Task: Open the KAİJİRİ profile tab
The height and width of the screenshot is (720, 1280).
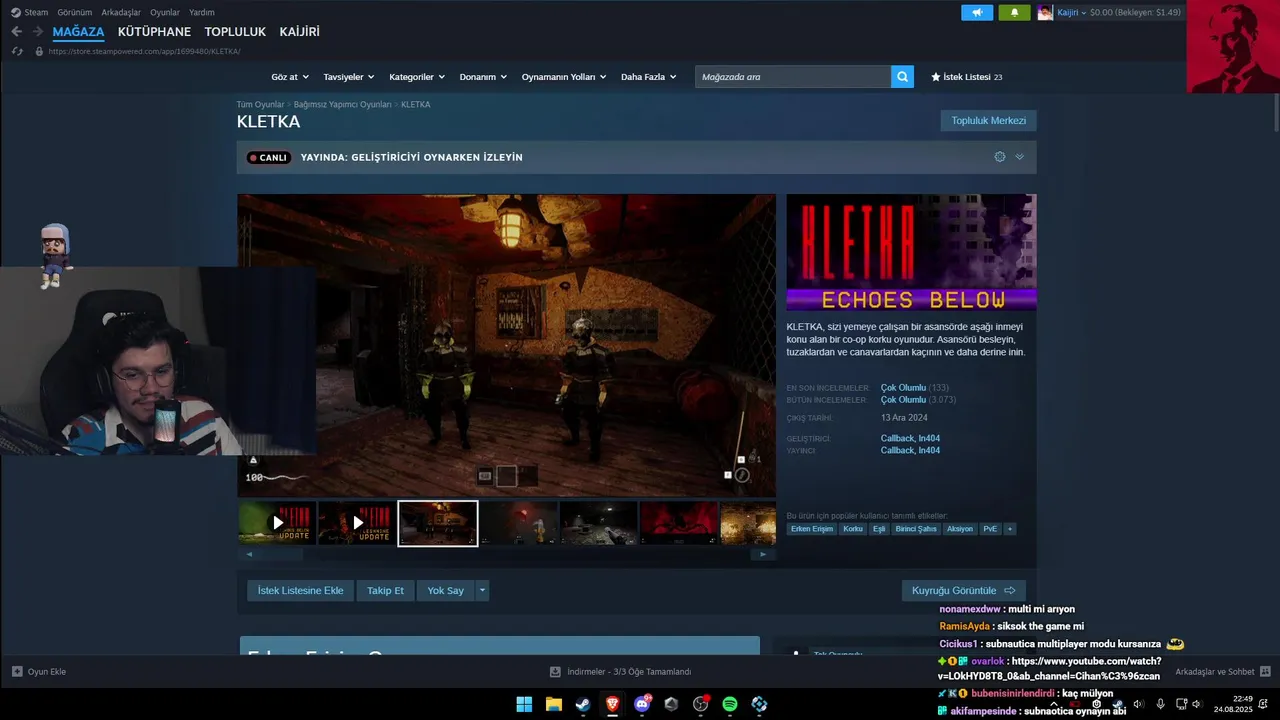Action: (x=300, y=32)
